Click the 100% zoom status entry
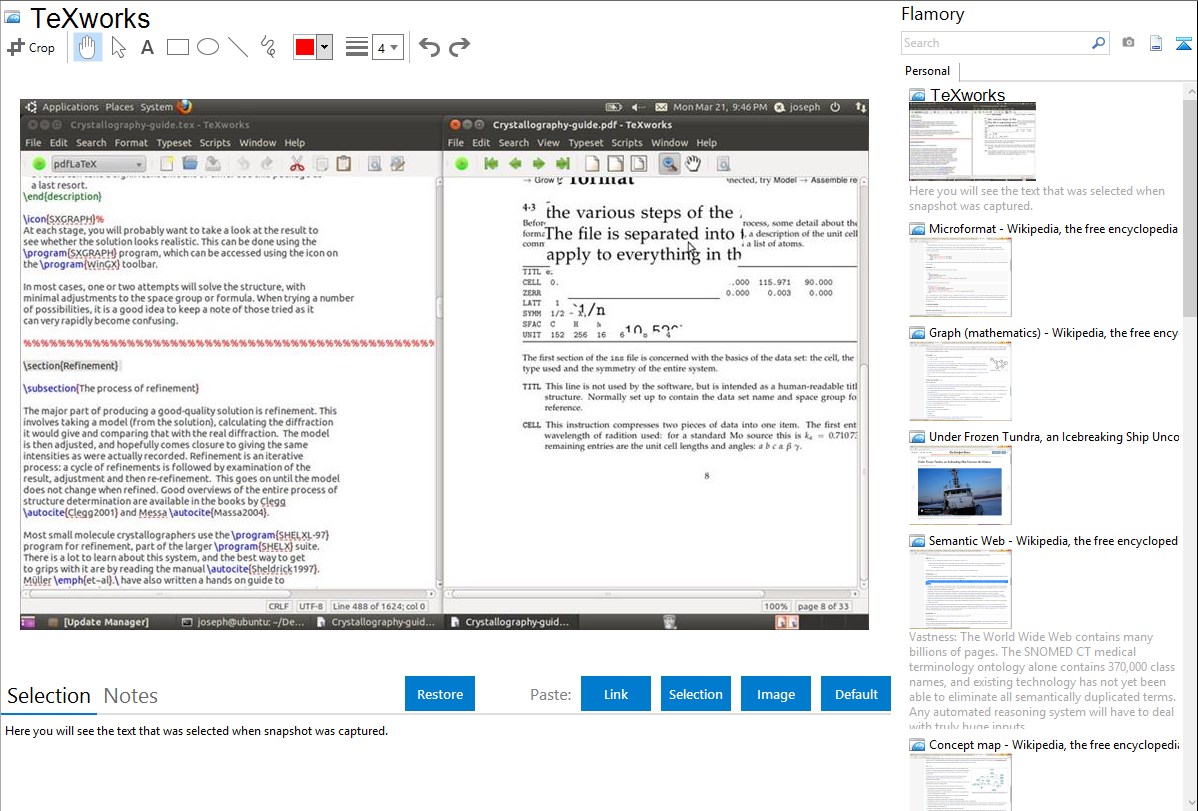The image size is (1198, 811). point(775,606)
